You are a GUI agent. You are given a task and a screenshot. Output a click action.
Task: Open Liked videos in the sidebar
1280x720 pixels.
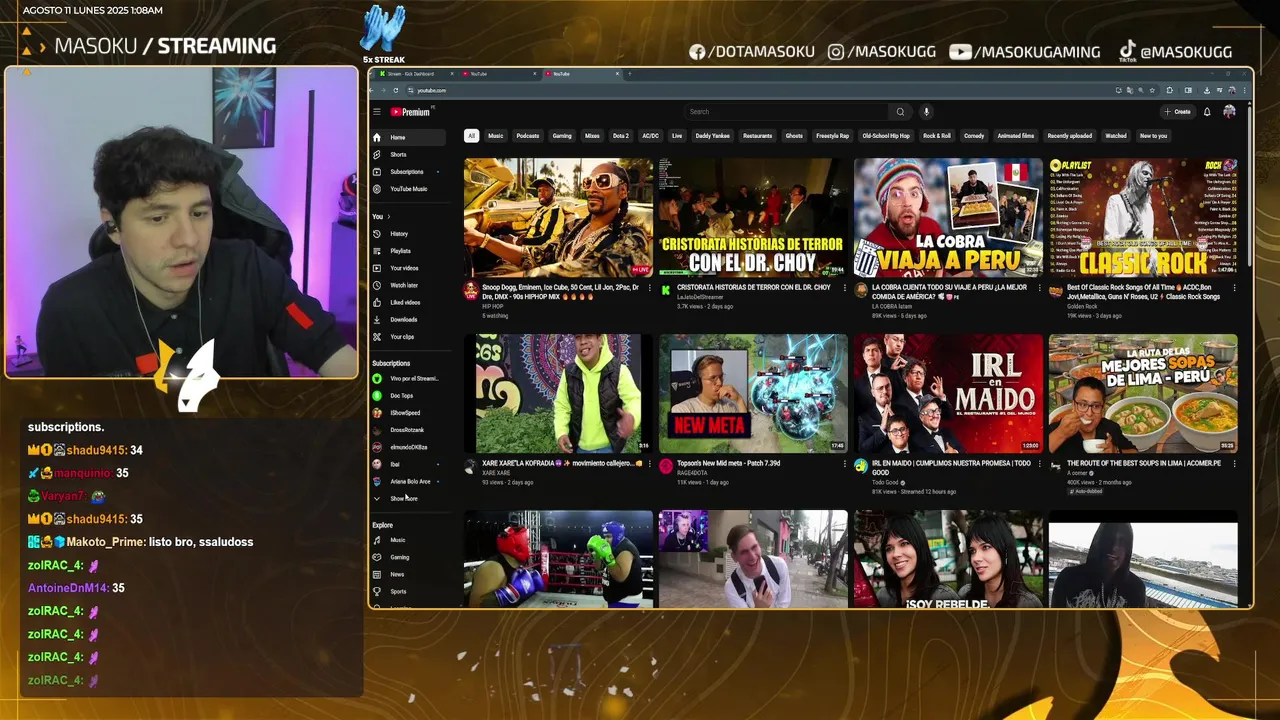click(x=408, y=302)
